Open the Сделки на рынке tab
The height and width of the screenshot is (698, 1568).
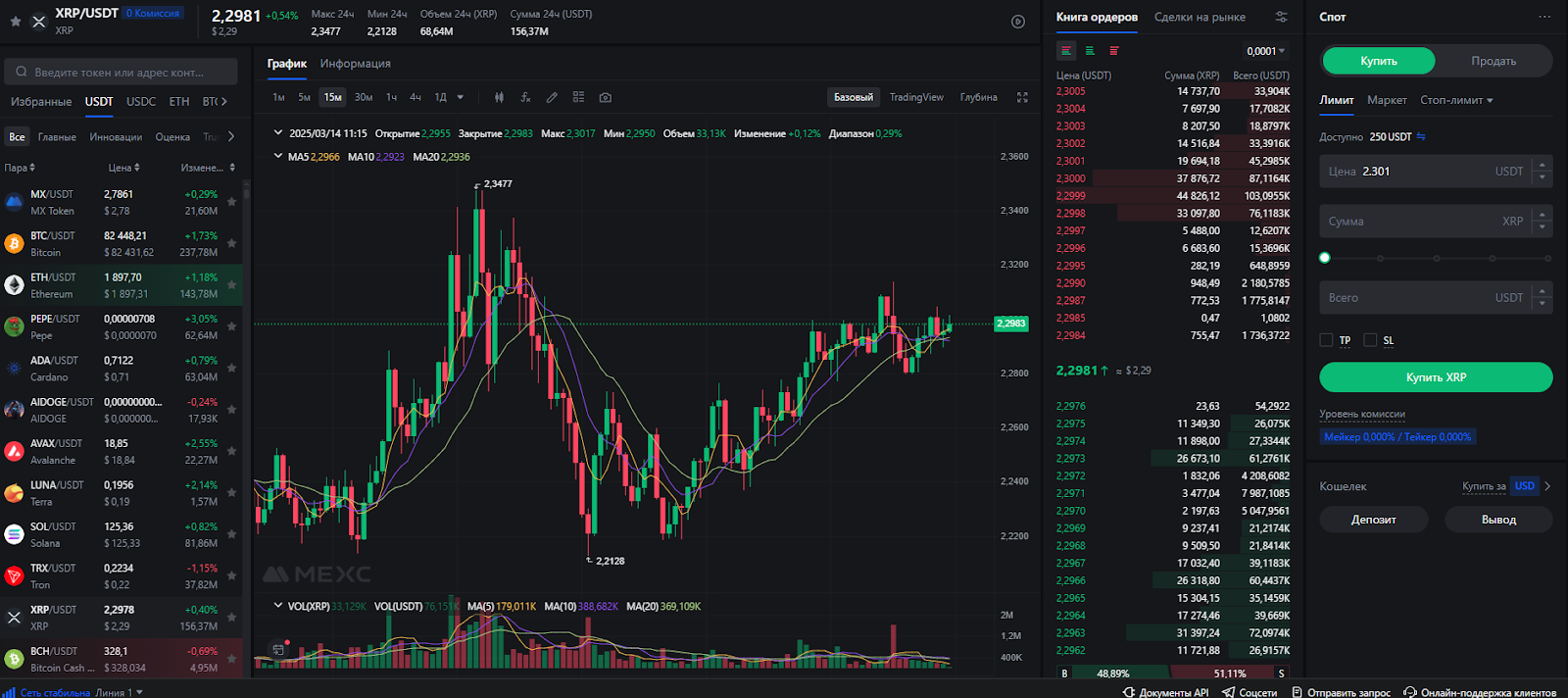tap(1200, 17)
